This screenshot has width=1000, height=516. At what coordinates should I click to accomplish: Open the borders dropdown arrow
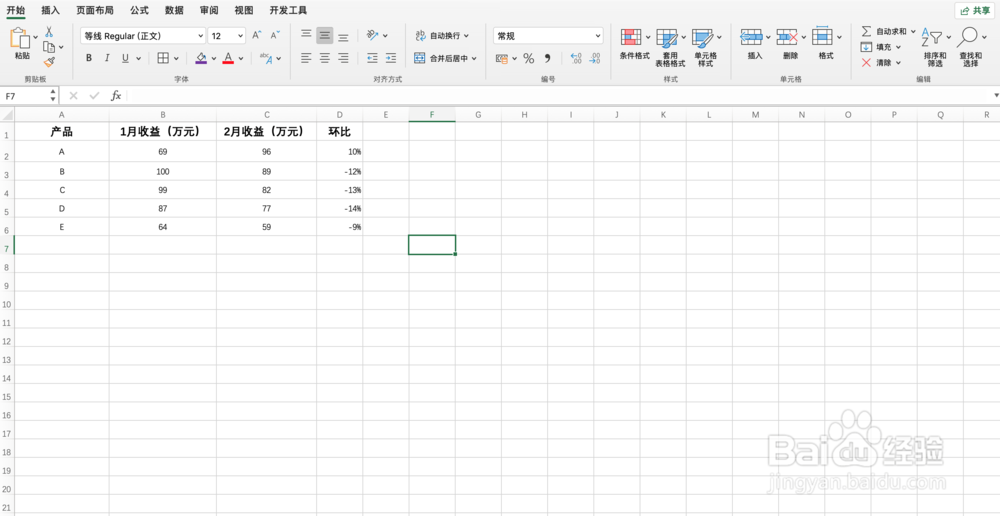[x=176, y=59]
